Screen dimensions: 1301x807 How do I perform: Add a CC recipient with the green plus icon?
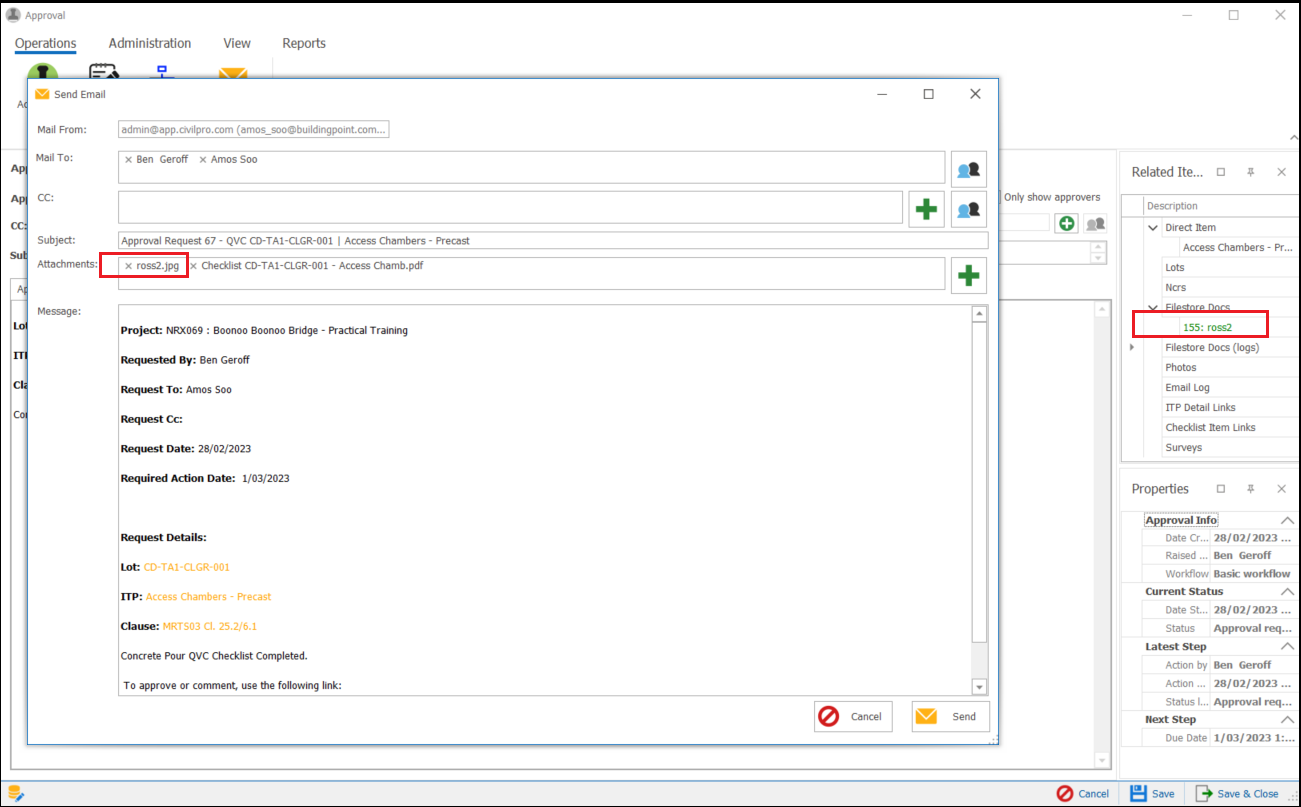pyautogui.click(x=926, y=209)
